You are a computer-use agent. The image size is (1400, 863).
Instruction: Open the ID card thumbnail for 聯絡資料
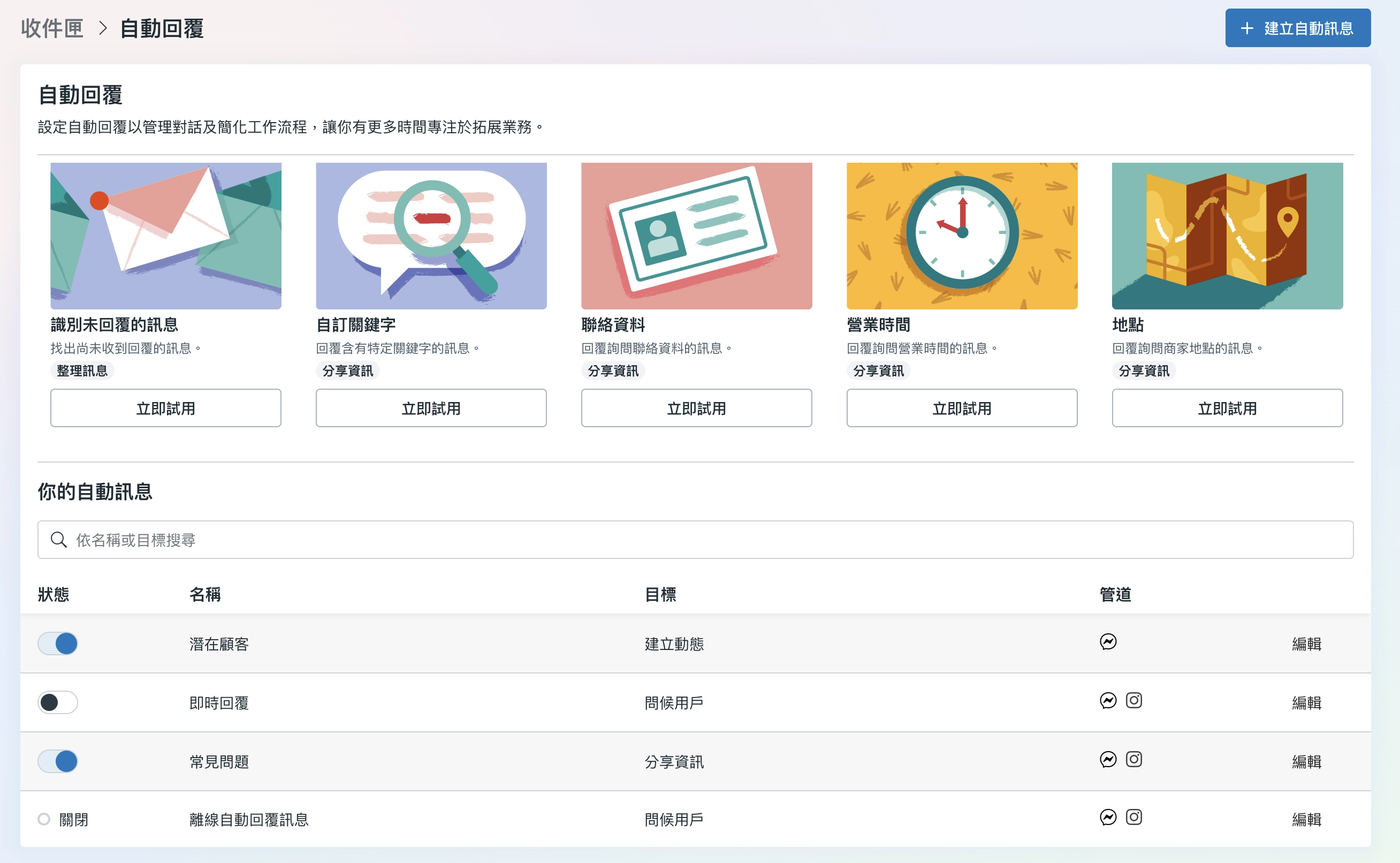[x=697, y=236]
